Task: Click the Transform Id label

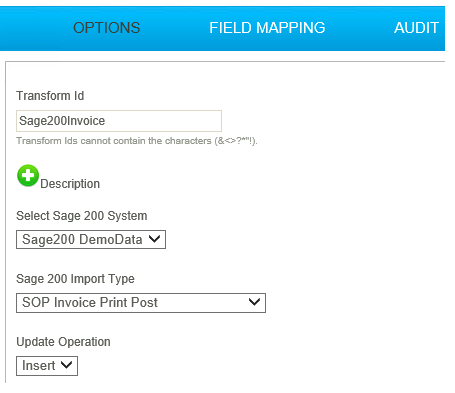Action: 50,96
